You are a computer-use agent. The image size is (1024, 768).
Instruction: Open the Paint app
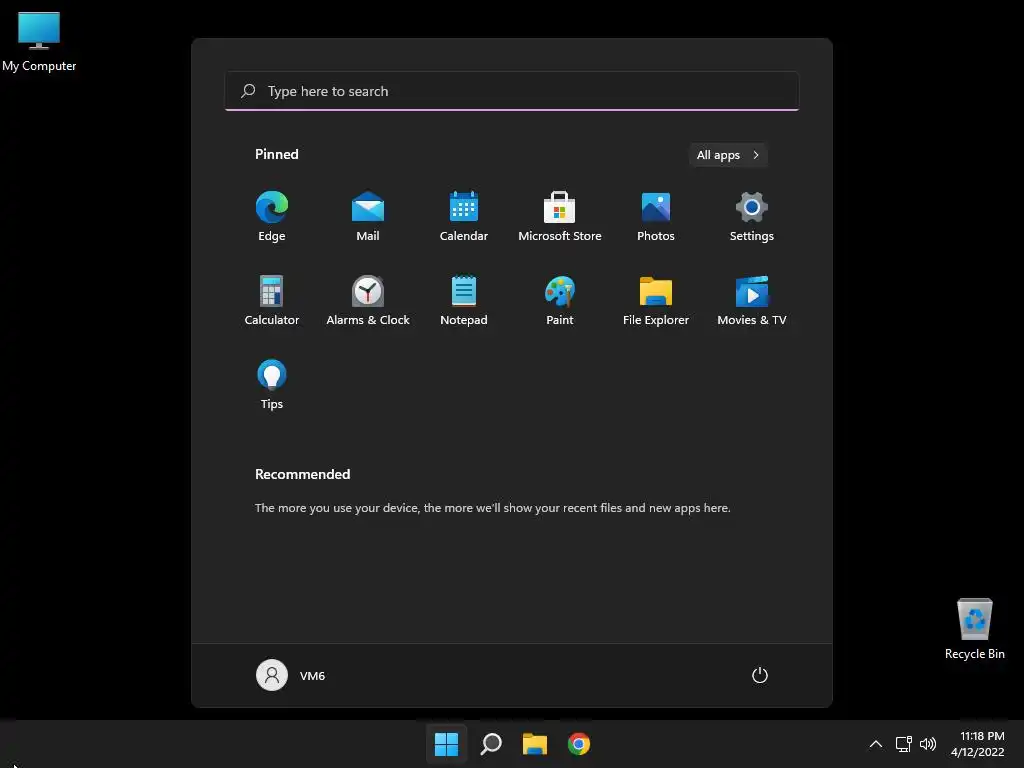coord(560,300)
